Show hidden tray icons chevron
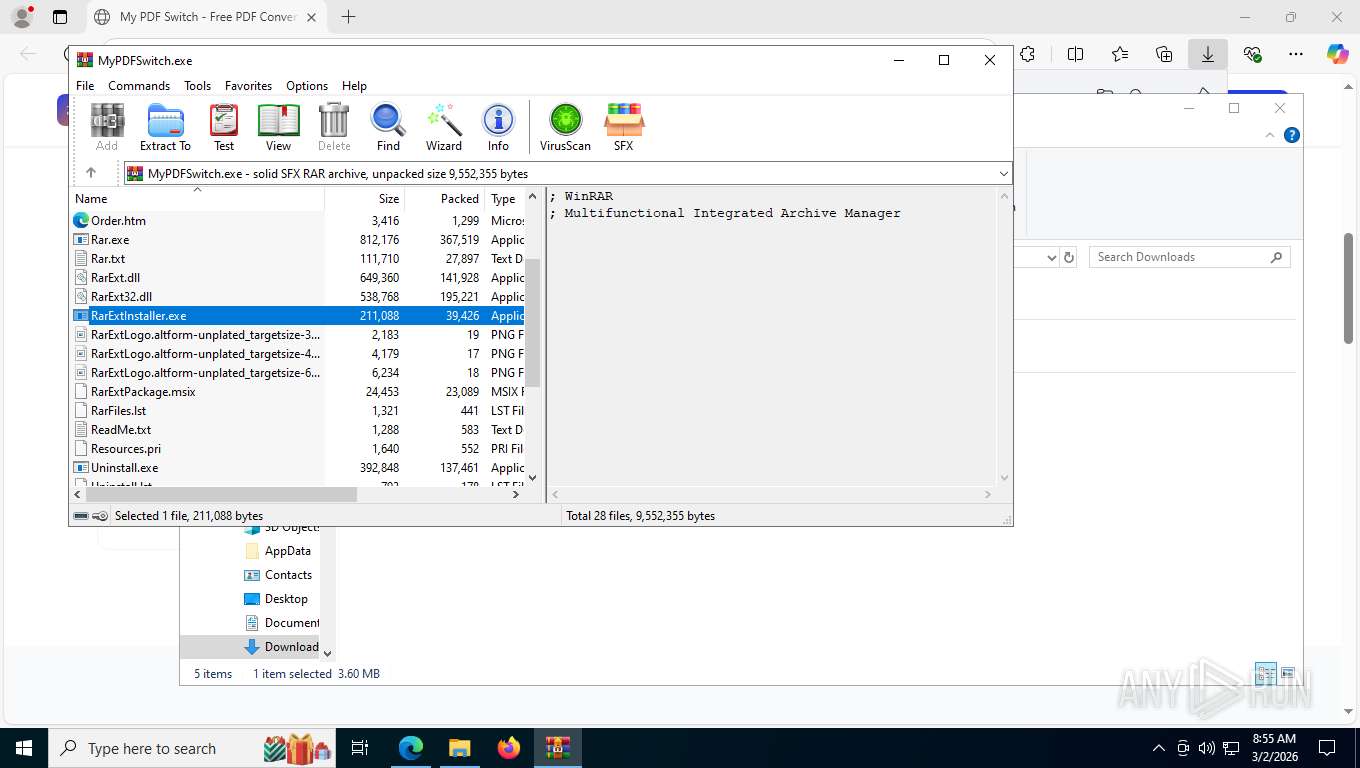1360x768 pixels. pos(1159,748)
